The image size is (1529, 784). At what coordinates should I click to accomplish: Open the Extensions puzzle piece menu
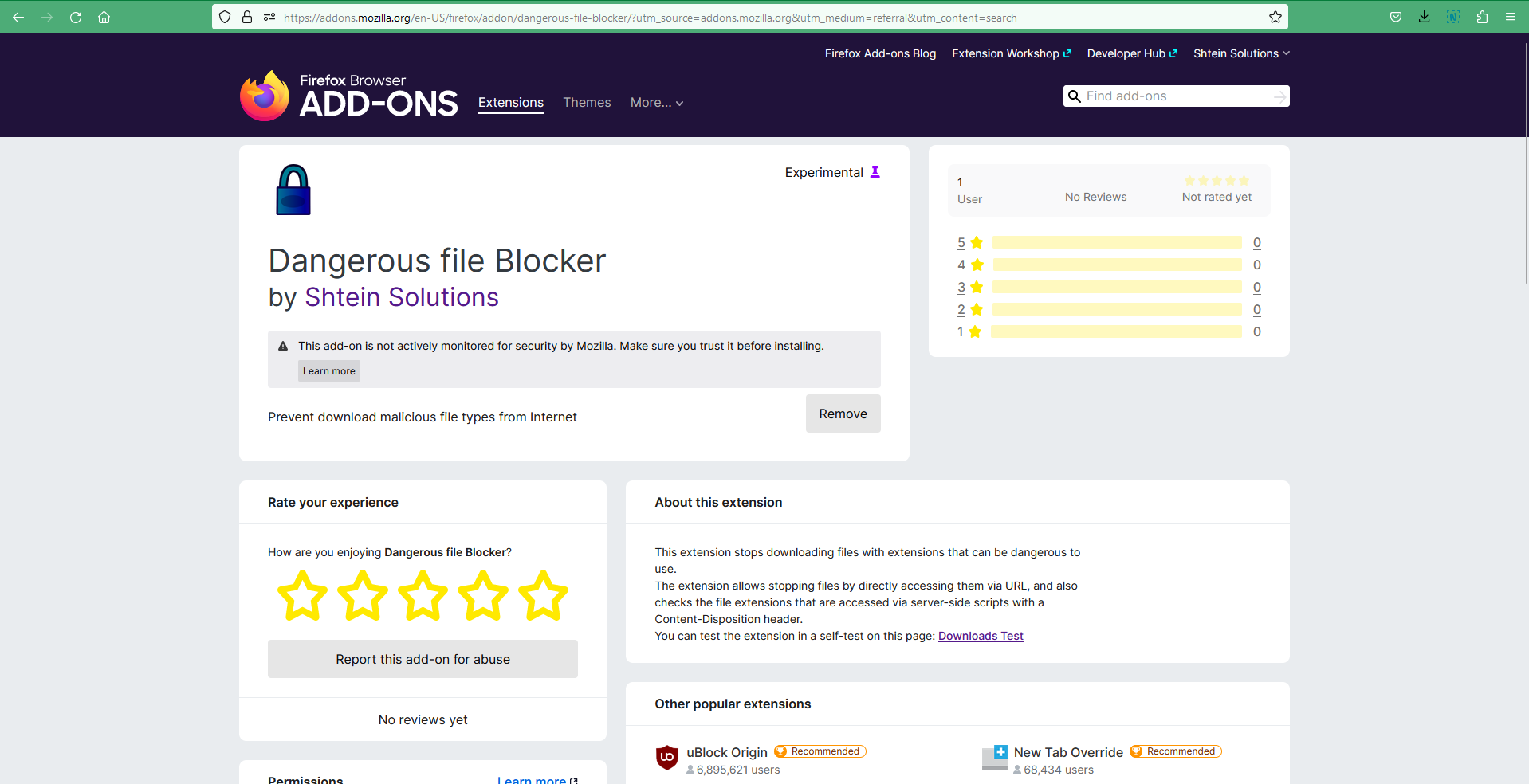1482,17
